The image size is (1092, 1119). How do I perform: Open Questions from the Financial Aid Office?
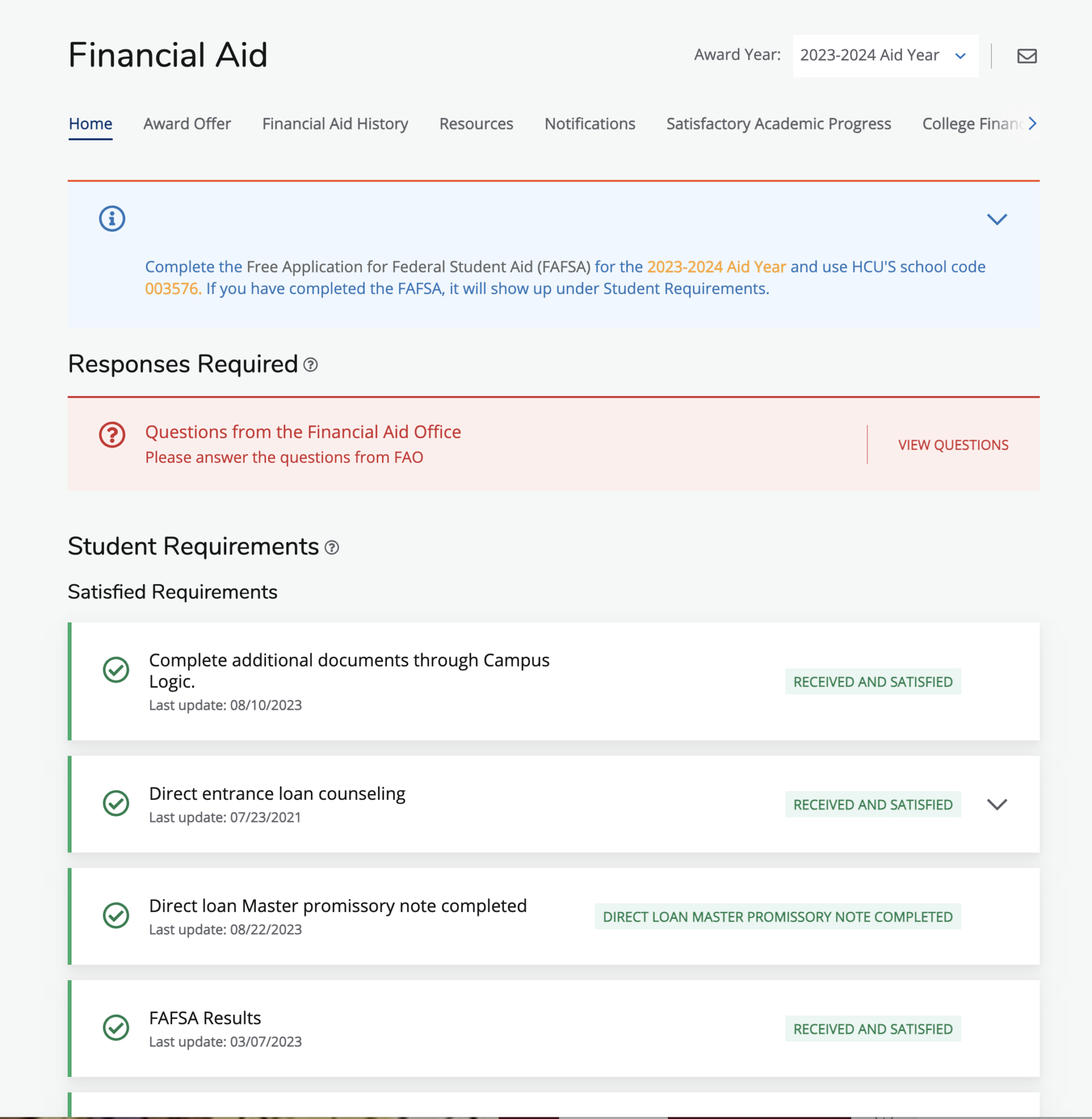pyautogui.click(x=303, y=432)
